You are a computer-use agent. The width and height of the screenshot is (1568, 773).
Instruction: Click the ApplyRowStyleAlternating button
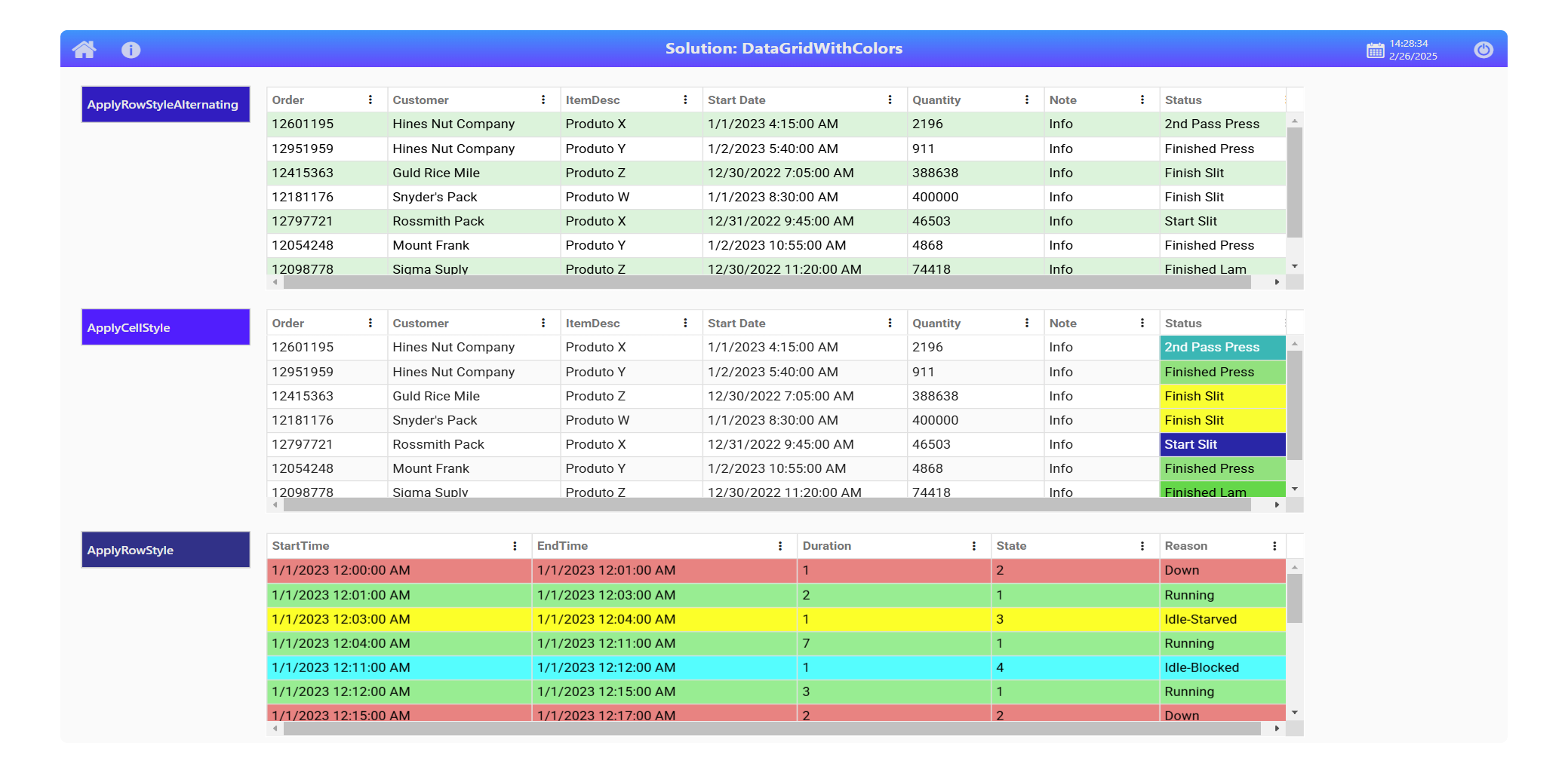pos(166,104)
